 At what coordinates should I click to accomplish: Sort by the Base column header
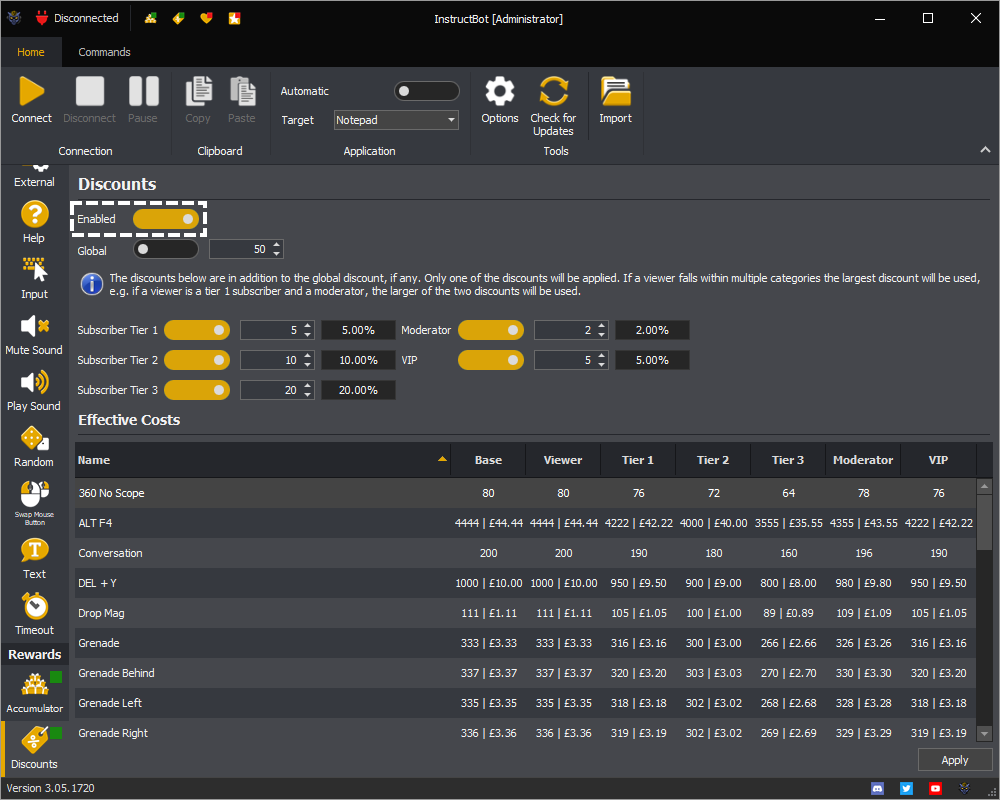coord(488,460)
